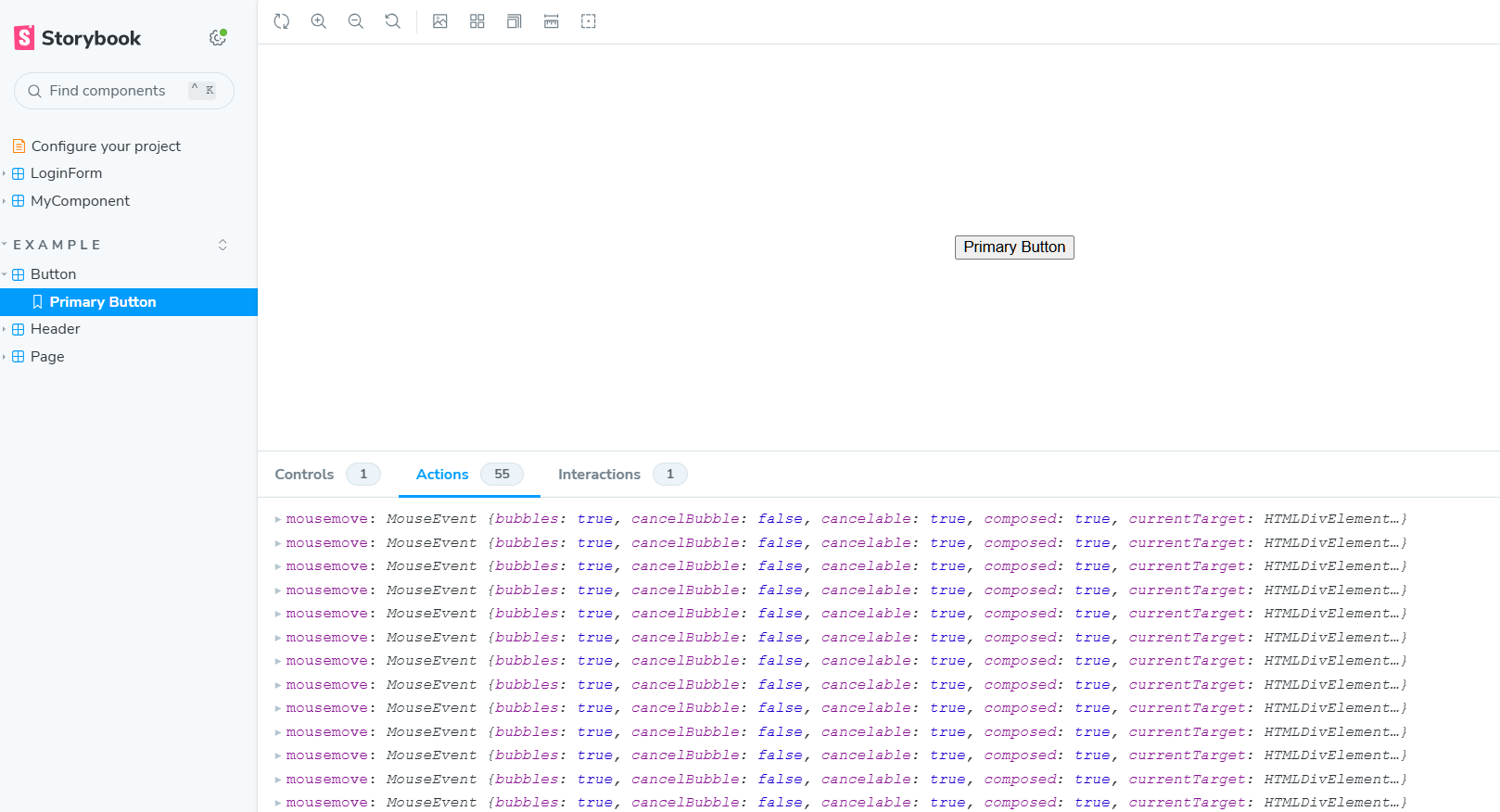Open the Storybook settings gear menu

click(218, 38)
